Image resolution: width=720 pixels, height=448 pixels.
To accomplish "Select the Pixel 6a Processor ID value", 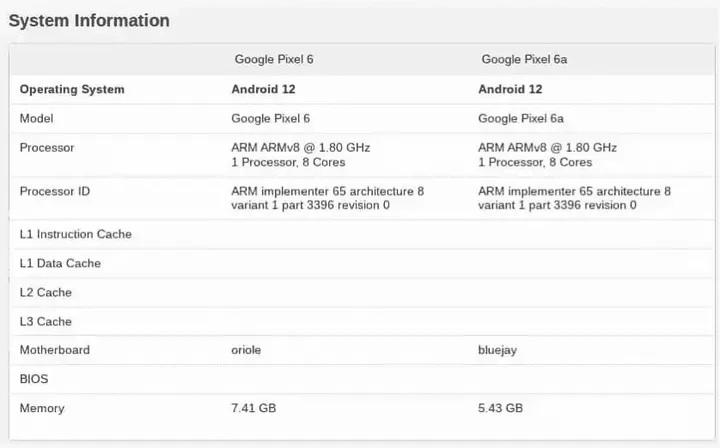I will [x=574, y=198].
